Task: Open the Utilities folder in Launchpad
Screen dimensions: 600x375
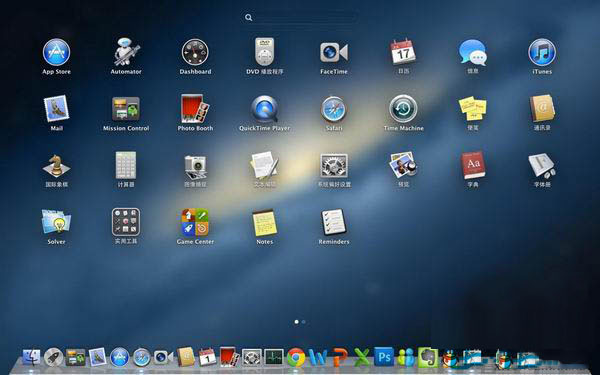Action: [x=126, y=222]
